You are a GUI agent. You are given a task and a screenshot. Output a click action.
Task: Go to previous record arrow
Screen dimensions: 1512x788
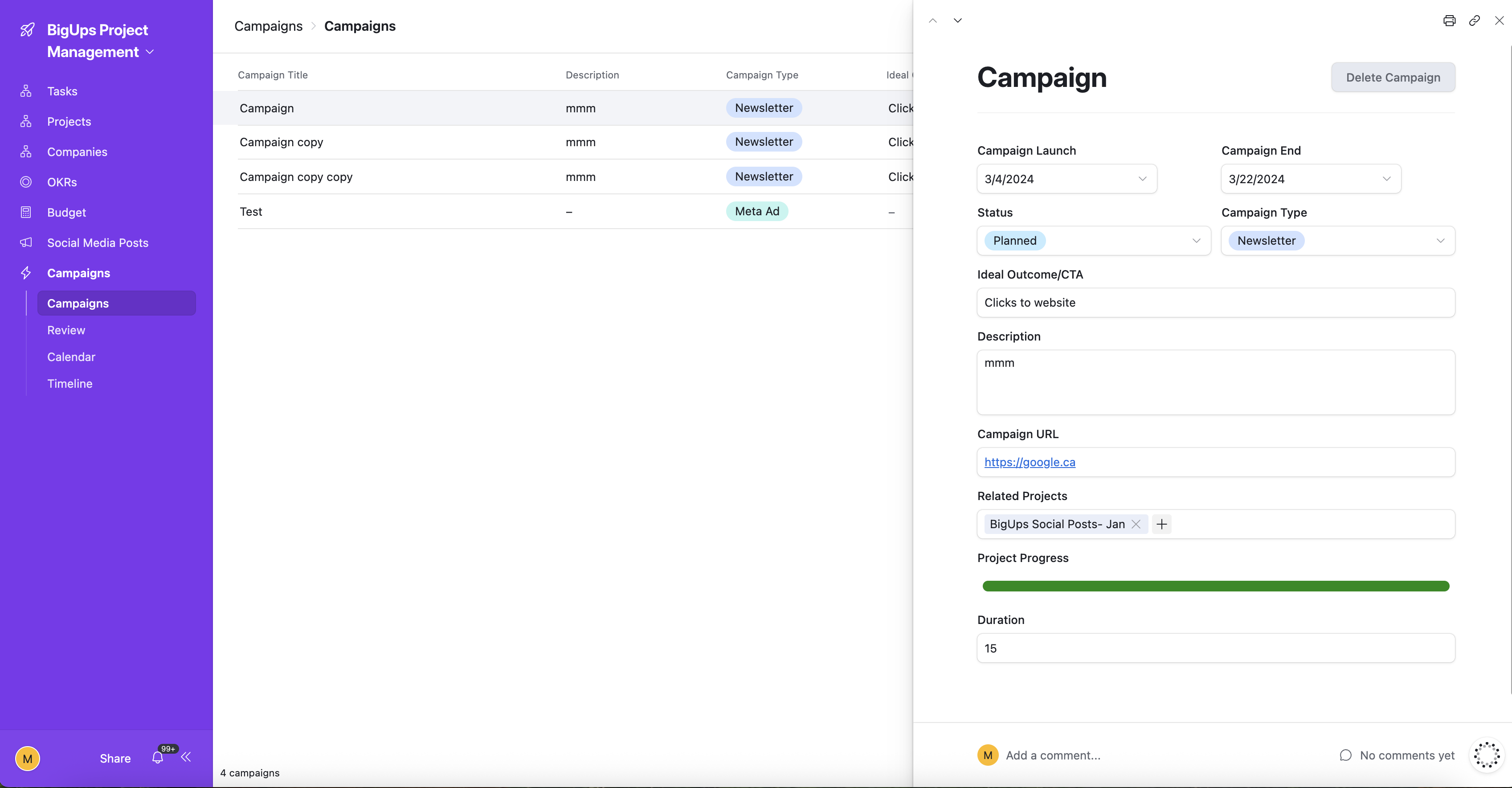click(x=933, y=21)
